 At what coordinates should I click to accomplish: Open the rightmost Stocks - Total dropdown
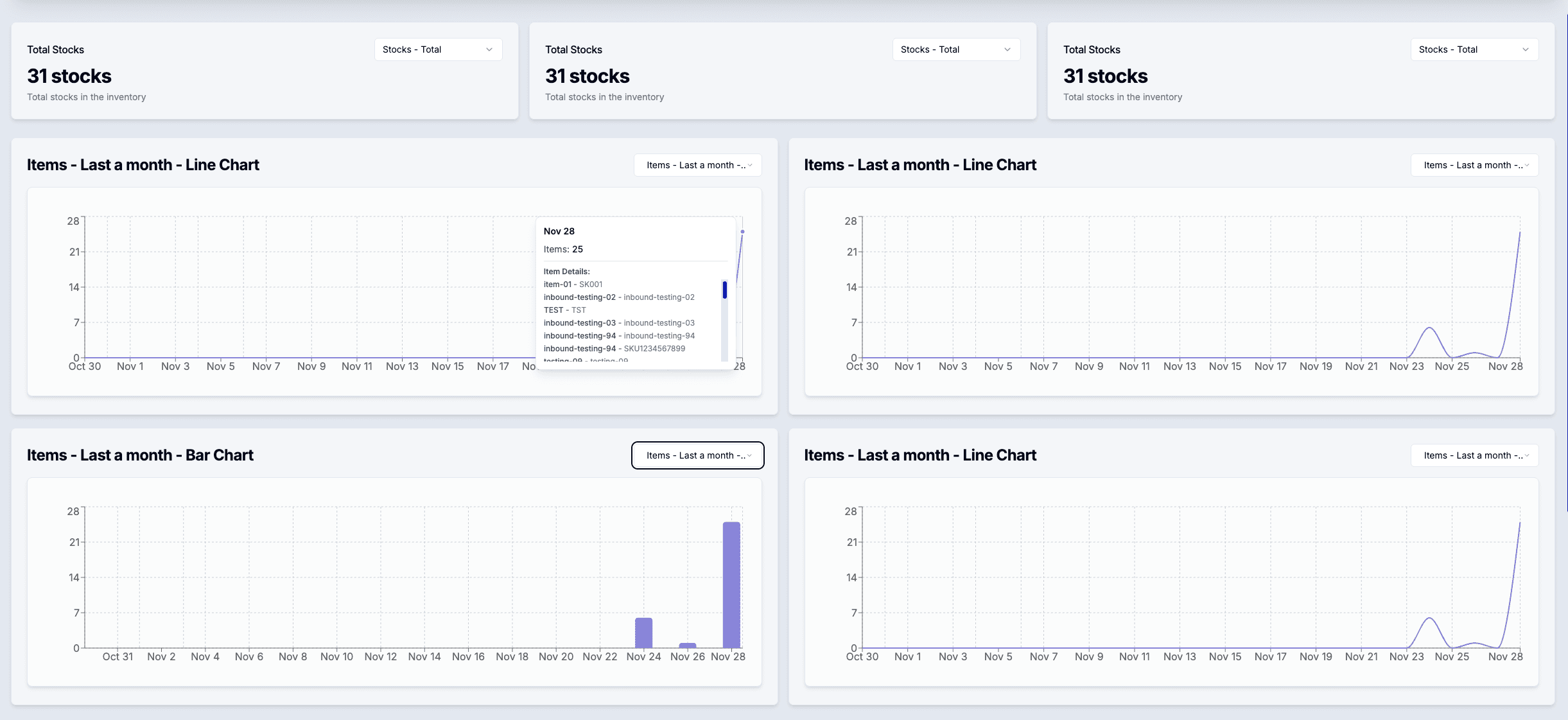click(1474, 49)
